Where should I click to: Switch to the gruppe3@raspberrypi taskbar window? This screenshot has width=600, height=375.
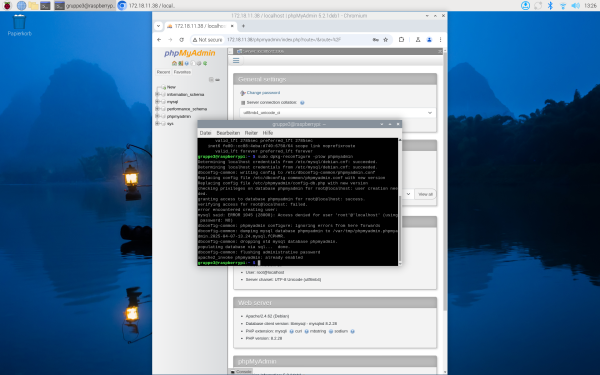point(84,5)
